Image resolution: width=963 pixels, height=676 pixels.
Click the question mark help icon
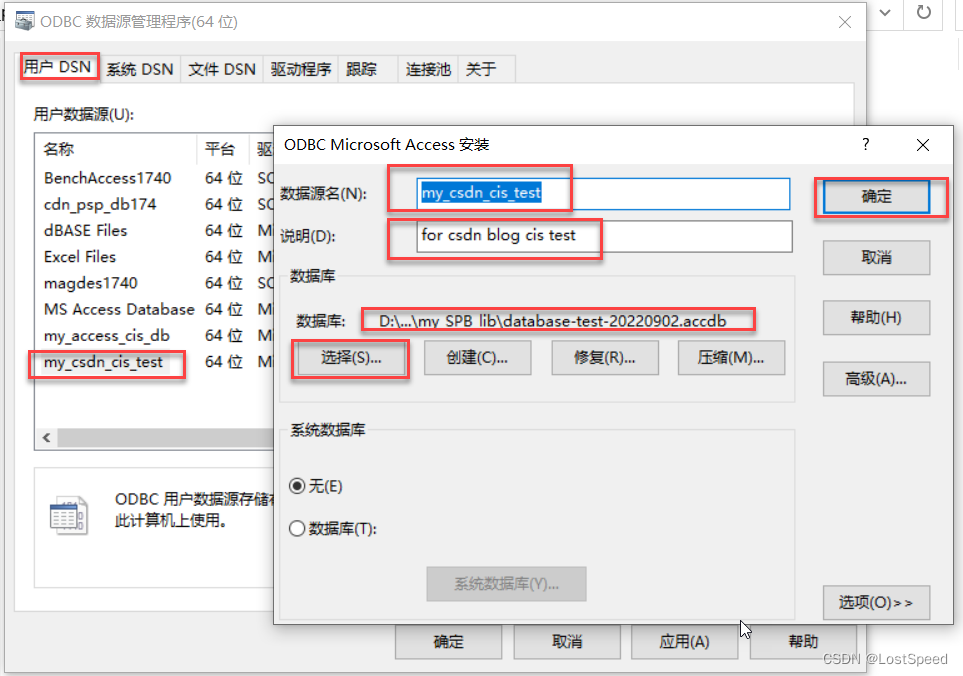click(866, 145)
